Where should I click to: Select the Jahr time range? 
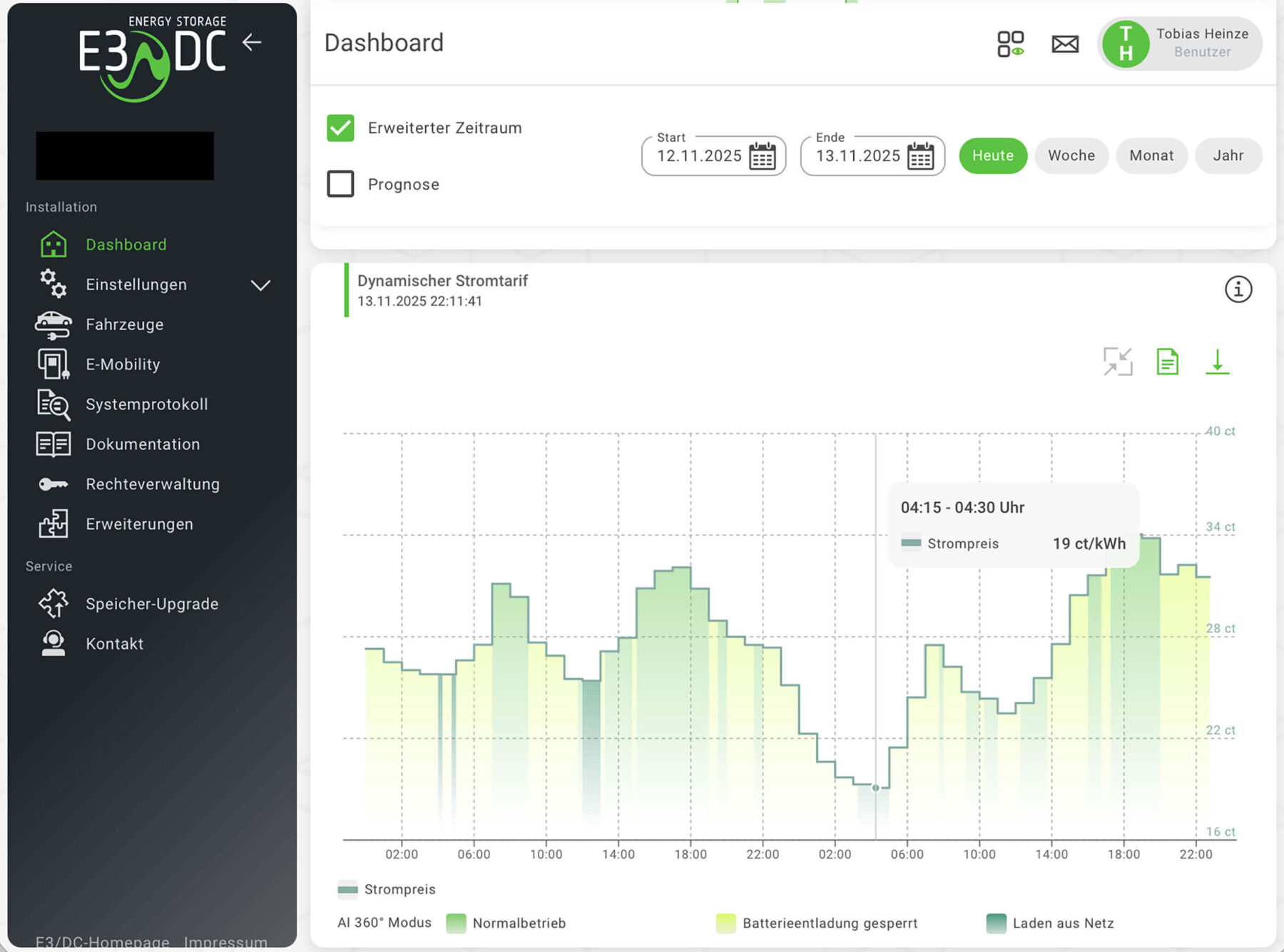[1228, 155]
